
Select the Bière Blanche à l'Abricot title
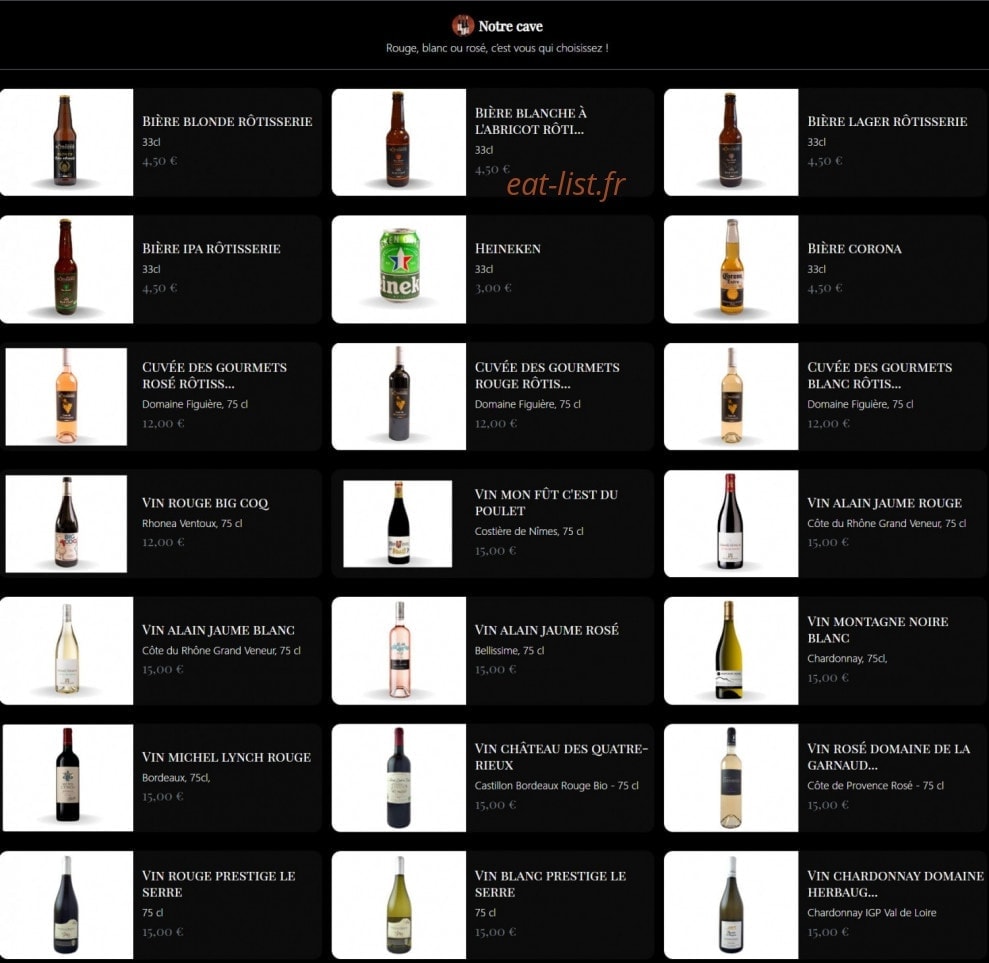coord(530,121)
